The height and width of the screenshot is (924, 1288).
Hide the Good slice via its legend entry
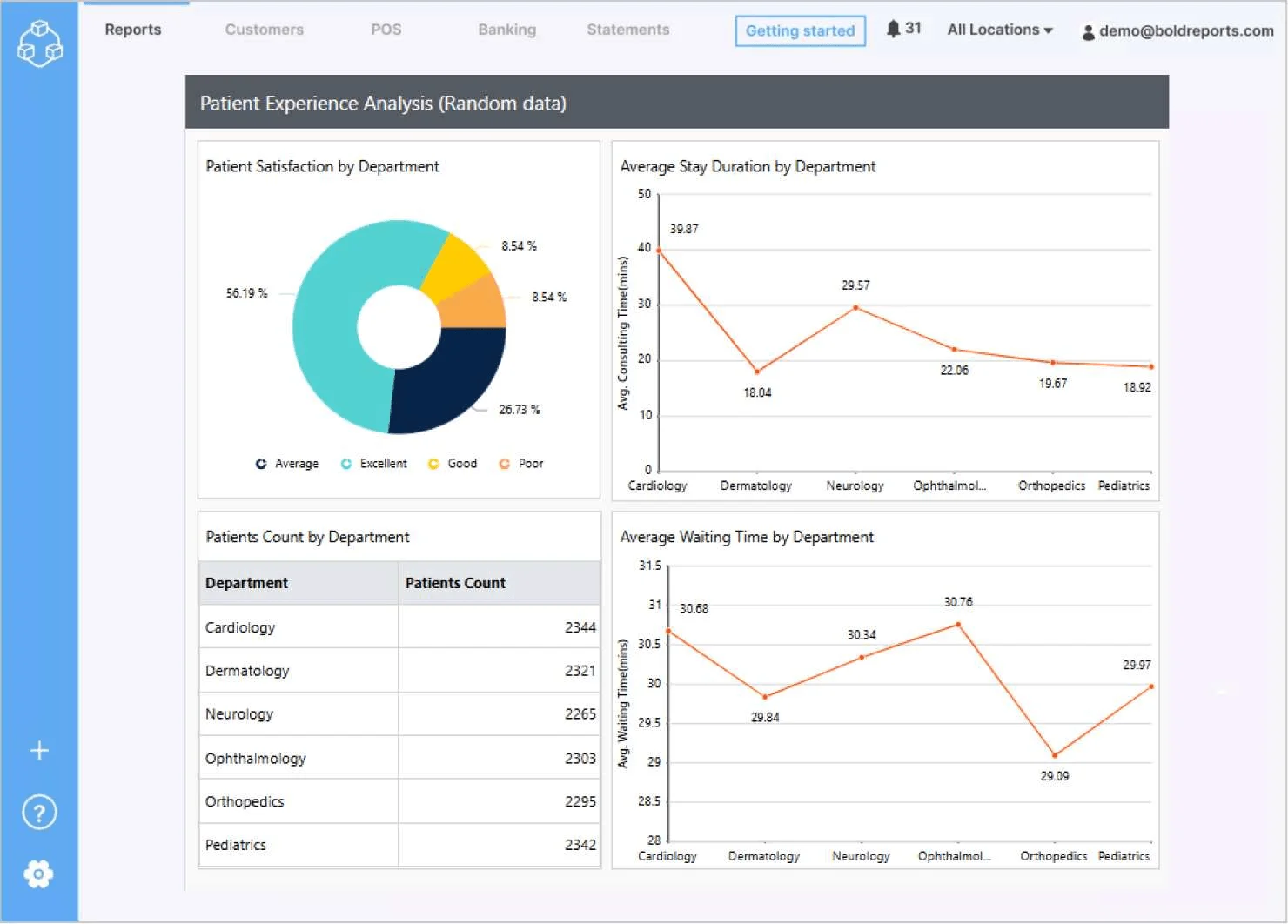[x=453, y=463]
